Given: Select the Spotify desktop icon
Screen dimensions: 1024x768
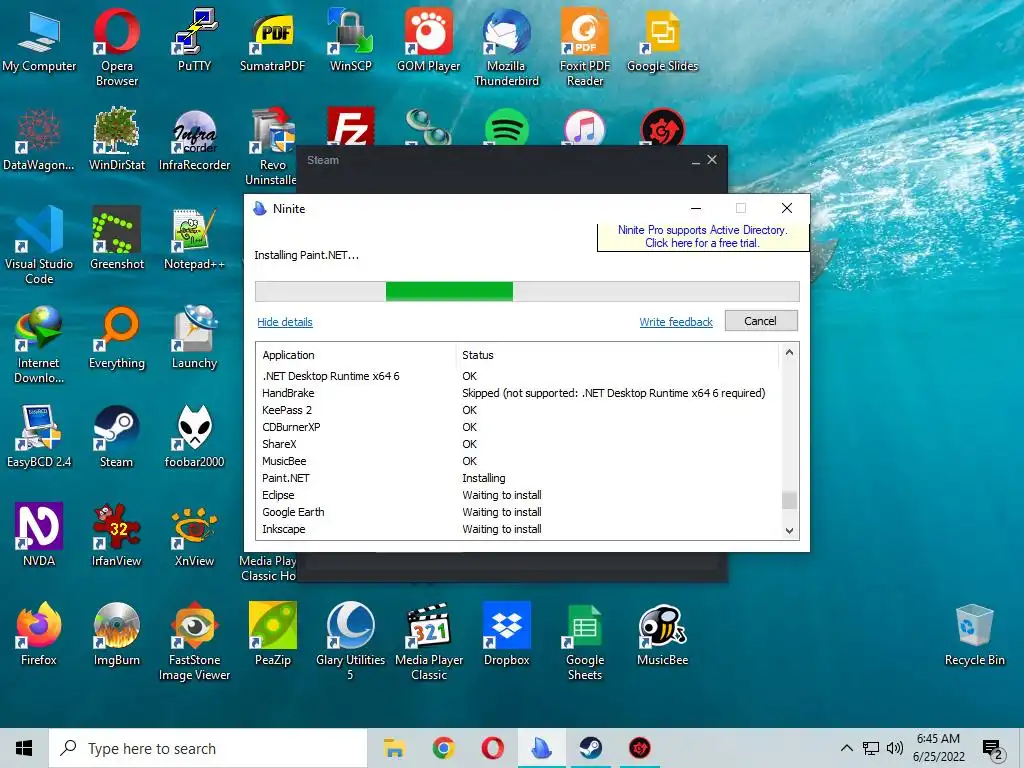Looking at the screenshot, I should point(506,127).
